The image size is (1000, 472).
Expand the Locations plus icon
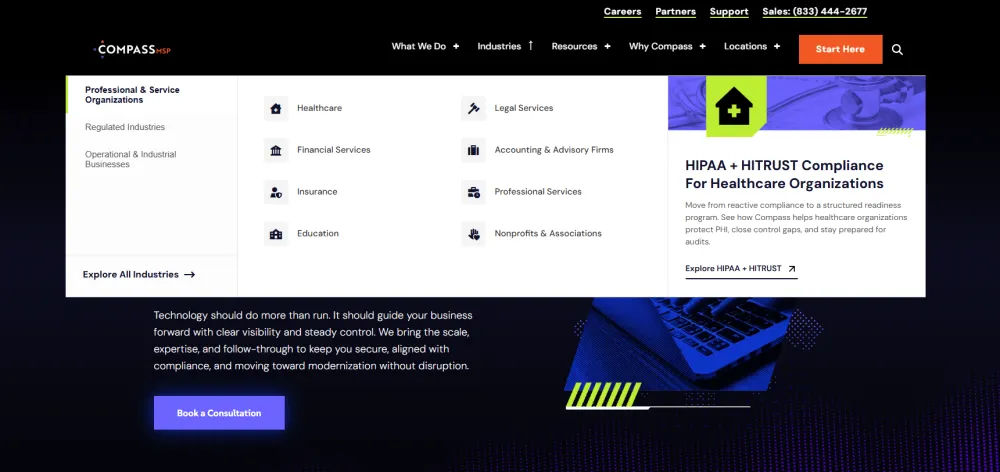777,47
